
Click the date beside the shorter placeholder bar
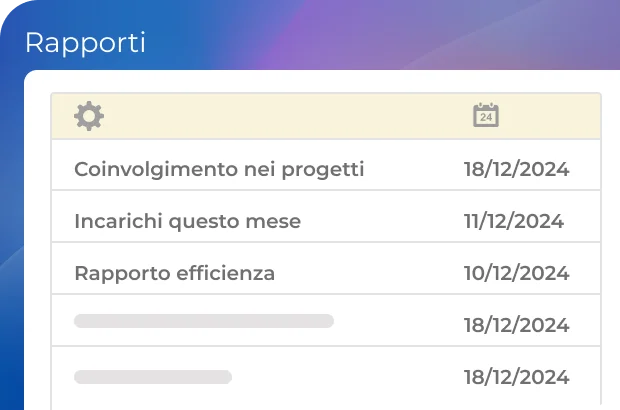tap(516, 377)
